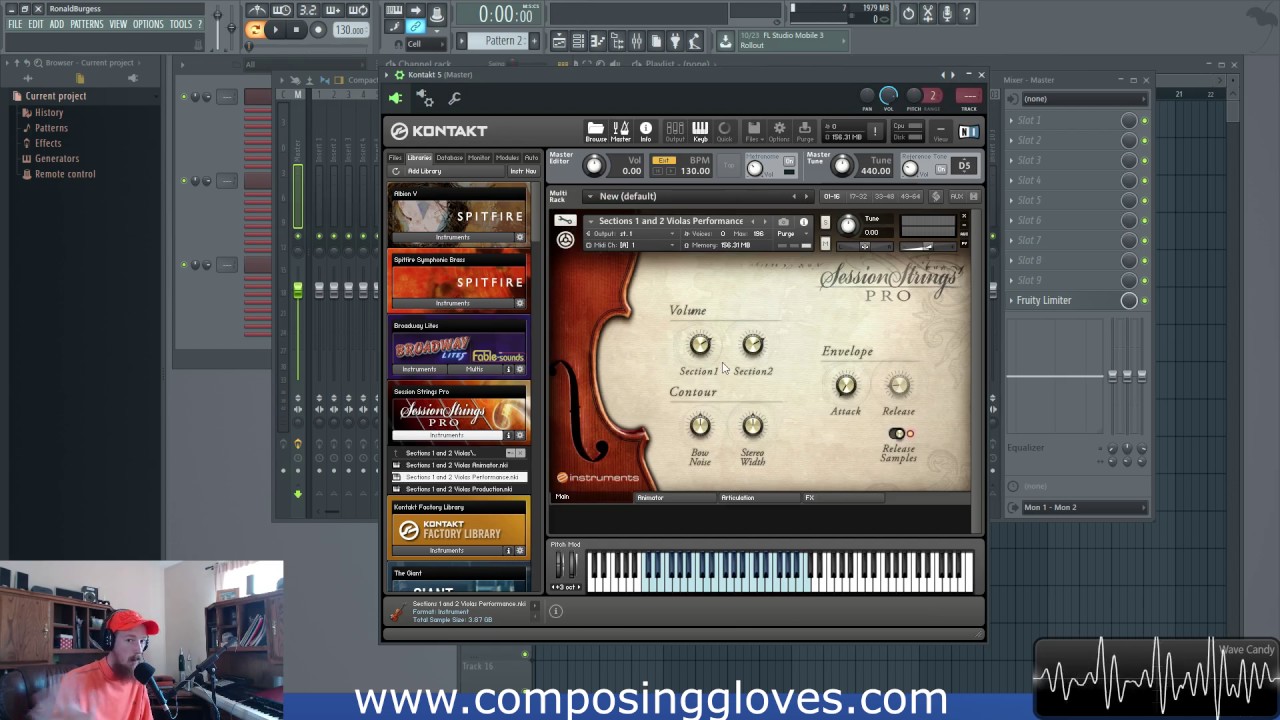This screenshot has width=1280, height=720.
Task: Toggle the Ext tempo sync button
Action: [x=663, y=160]
